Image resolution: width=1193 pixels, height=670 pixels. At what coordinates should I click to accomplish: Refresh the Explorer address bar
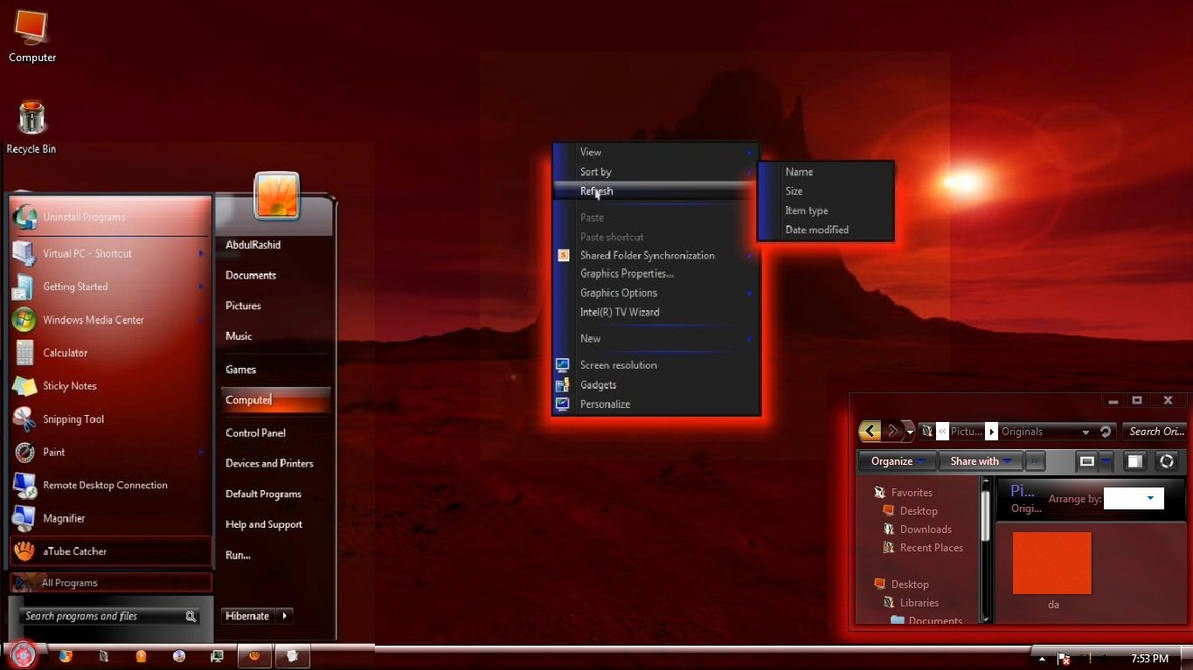pyautogui.click(x=1106, y=431)
